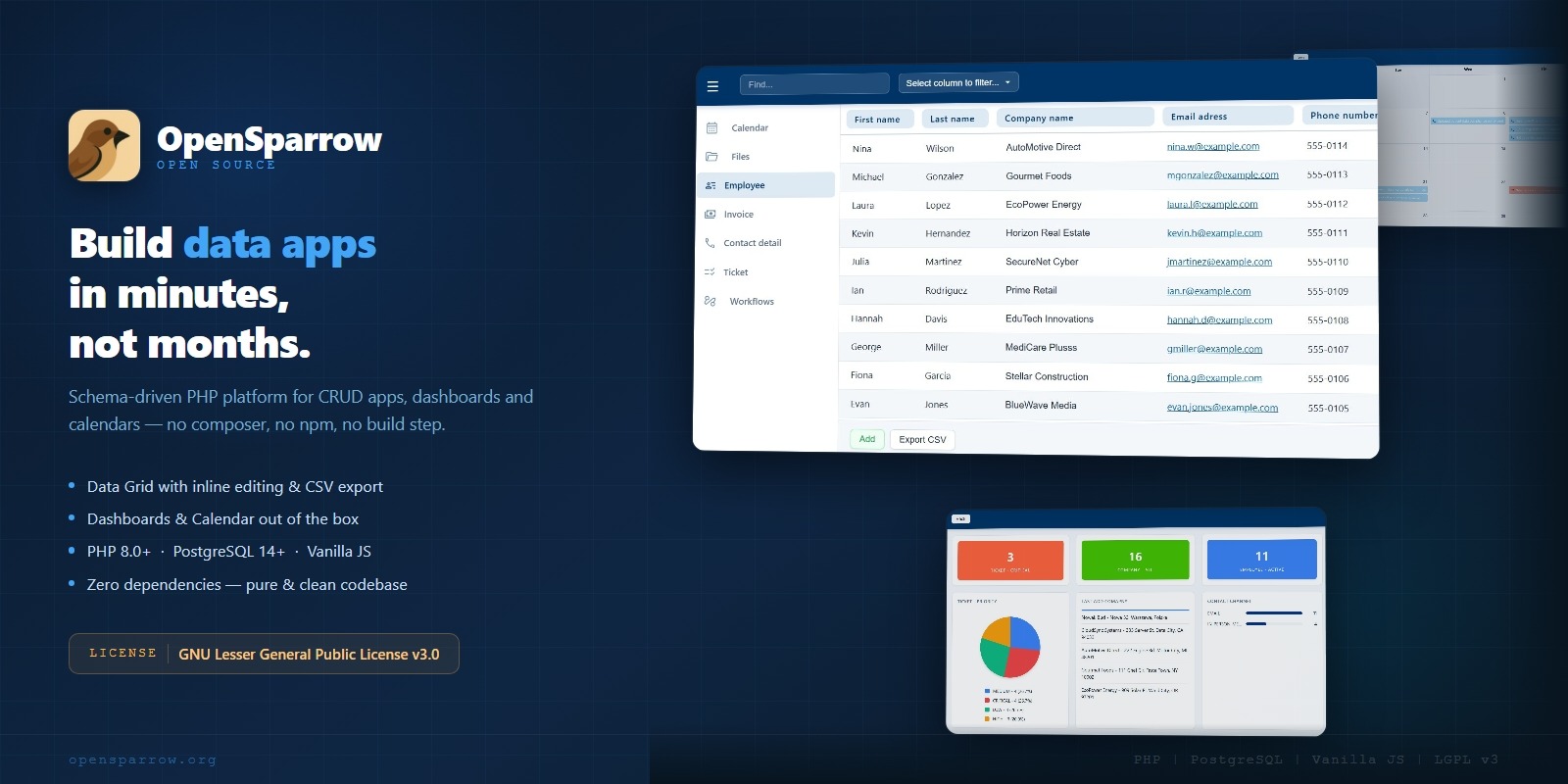Viewport: 1568px width, 784px height.
Task: Click the last name Rodriguez cell
Action: pos(946,291)
